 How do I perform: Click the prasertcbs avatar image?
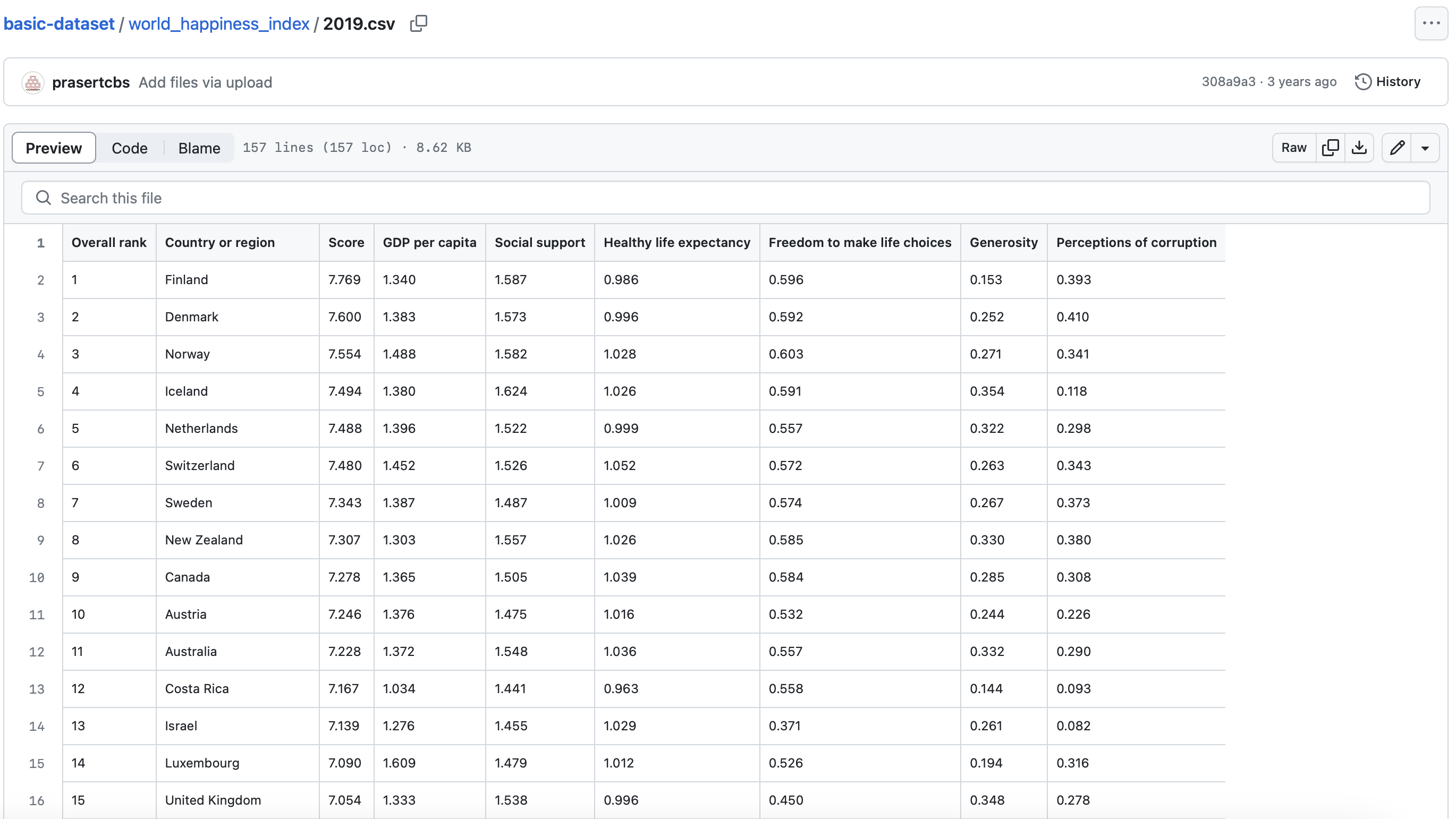point(33,82)
